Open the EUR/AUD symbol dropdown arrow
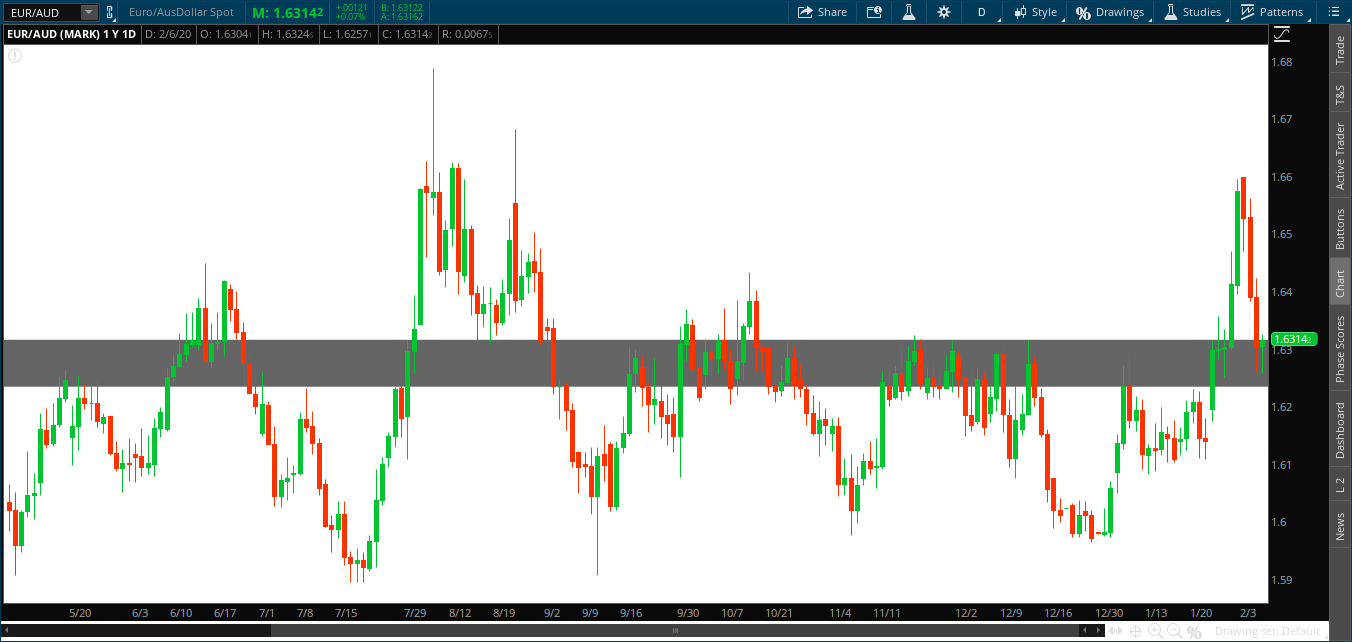Screen dimensions: 1352x642 point(88,12)
